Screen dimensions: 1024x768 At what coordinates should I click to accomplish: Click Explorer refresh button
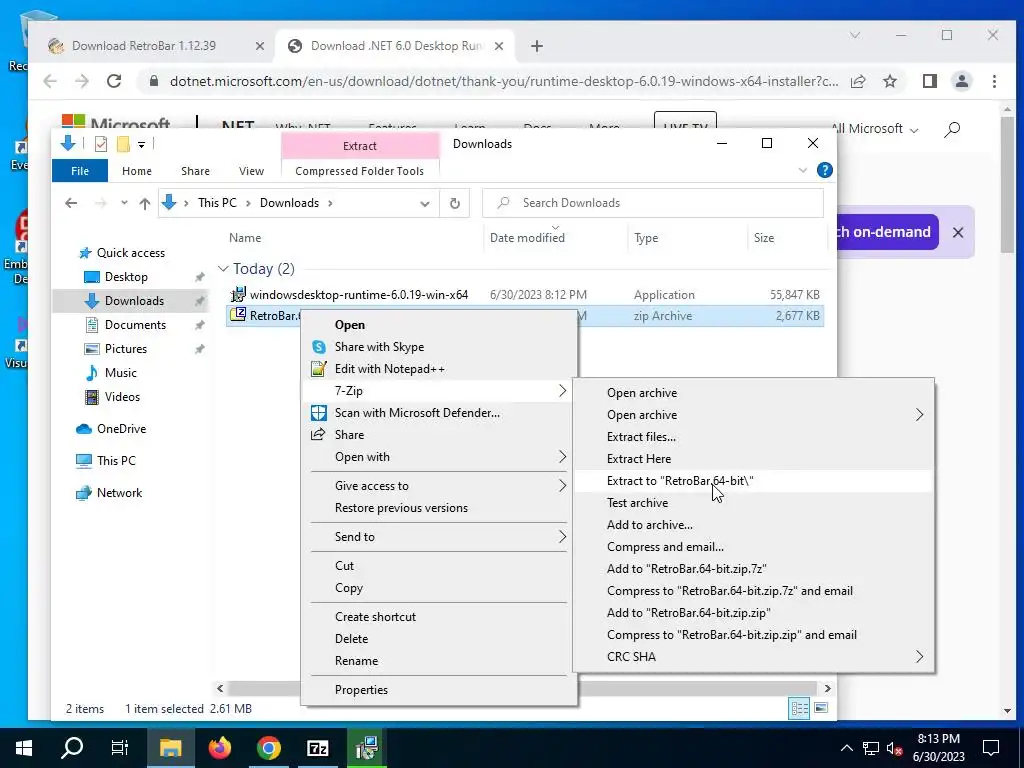point(455,203)
